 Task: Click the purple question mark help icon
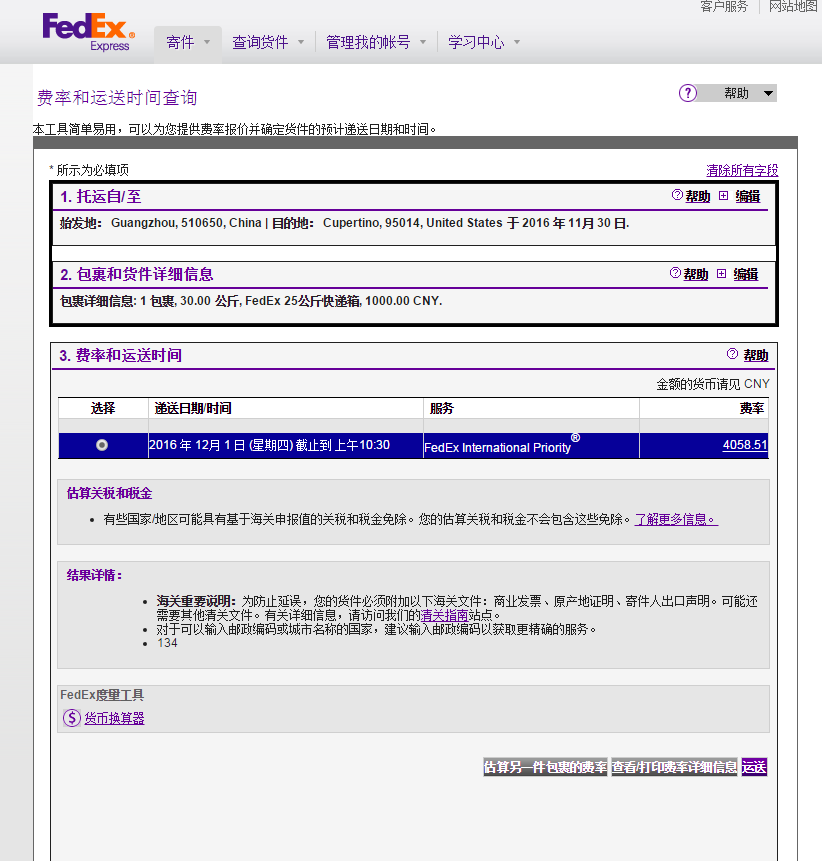point(687,93)
